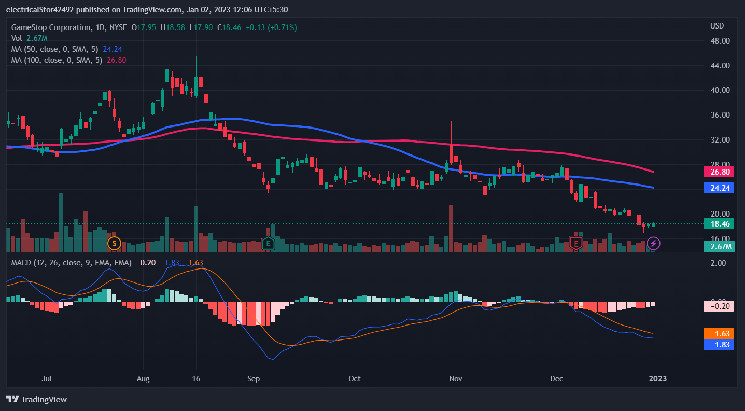Click the Aug label on time axis
This screenshot has width=745, height=411.
pyautogui.click(x=143, y=379)
